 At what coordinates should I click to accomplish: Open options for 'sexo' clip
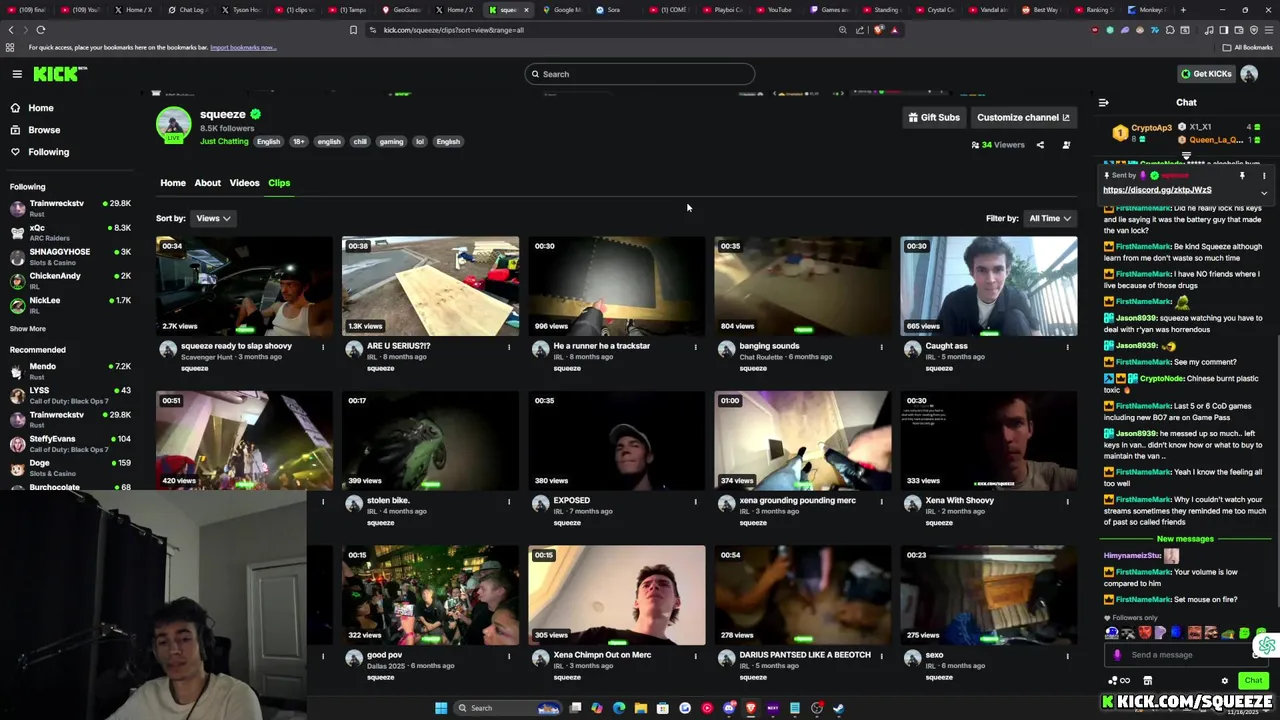coord(1067,656)
